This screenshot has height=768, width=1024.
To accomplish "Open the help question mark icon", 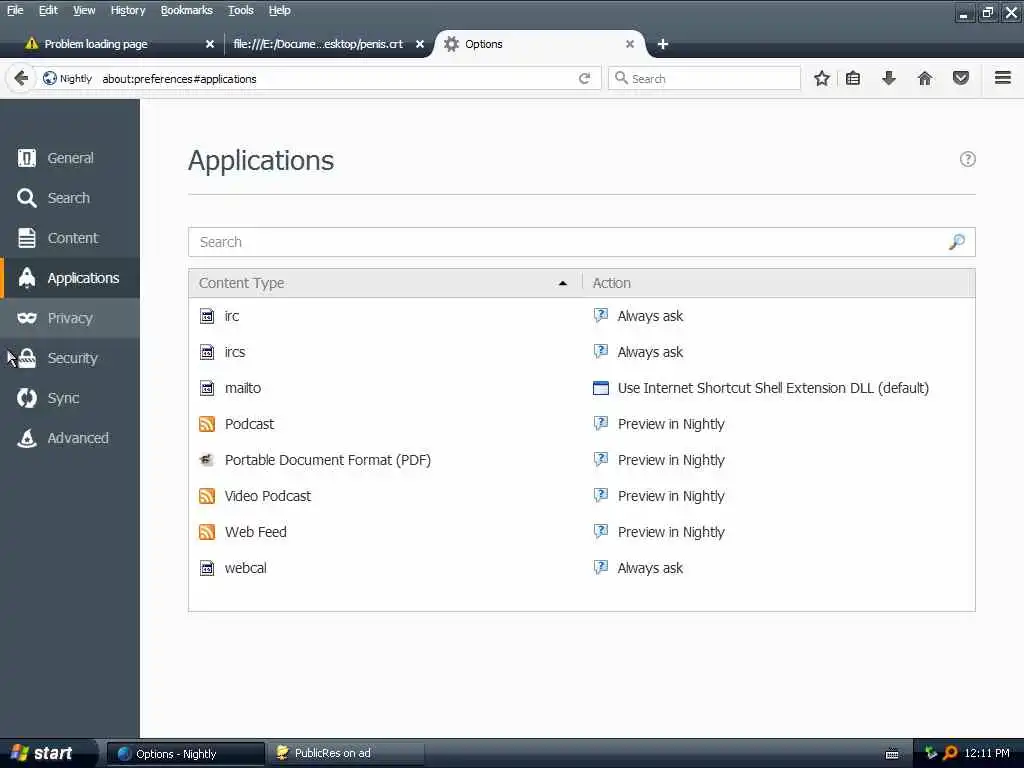I will 967,159.
